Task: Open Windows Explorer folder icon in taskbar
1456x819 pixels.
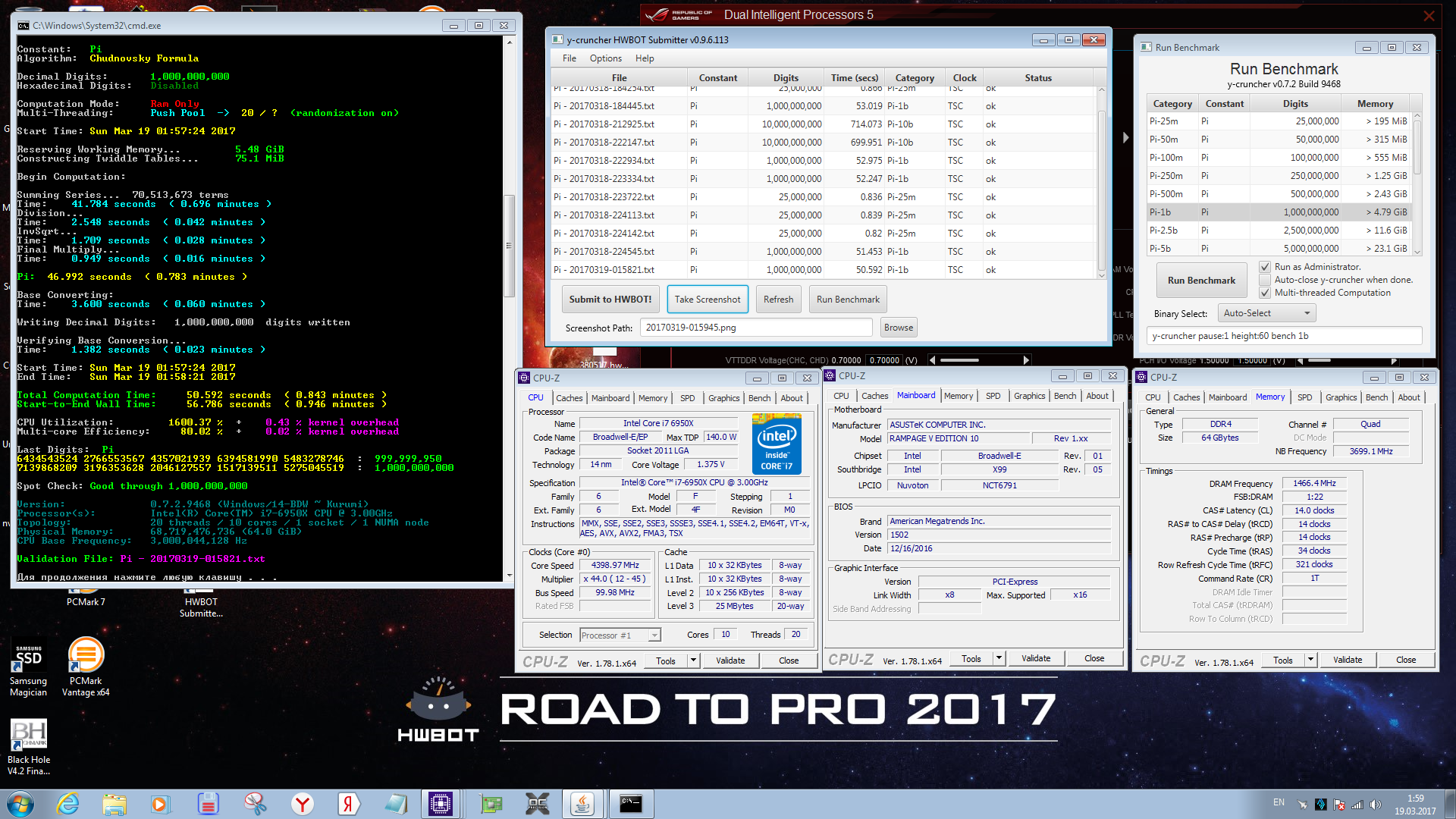Action: click(x=115, y=804)
